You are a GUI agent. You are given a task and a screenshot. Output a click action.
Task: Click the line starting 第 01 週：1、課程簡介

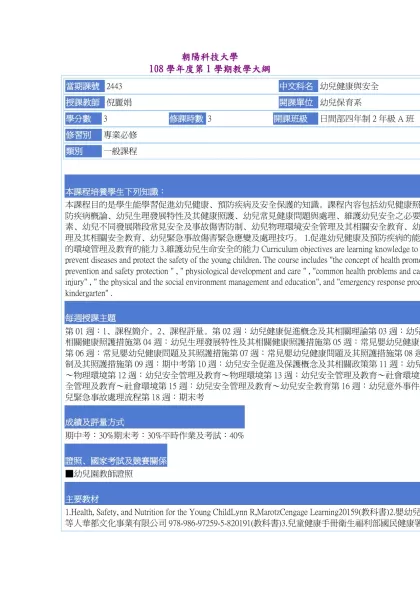(242, 331)
